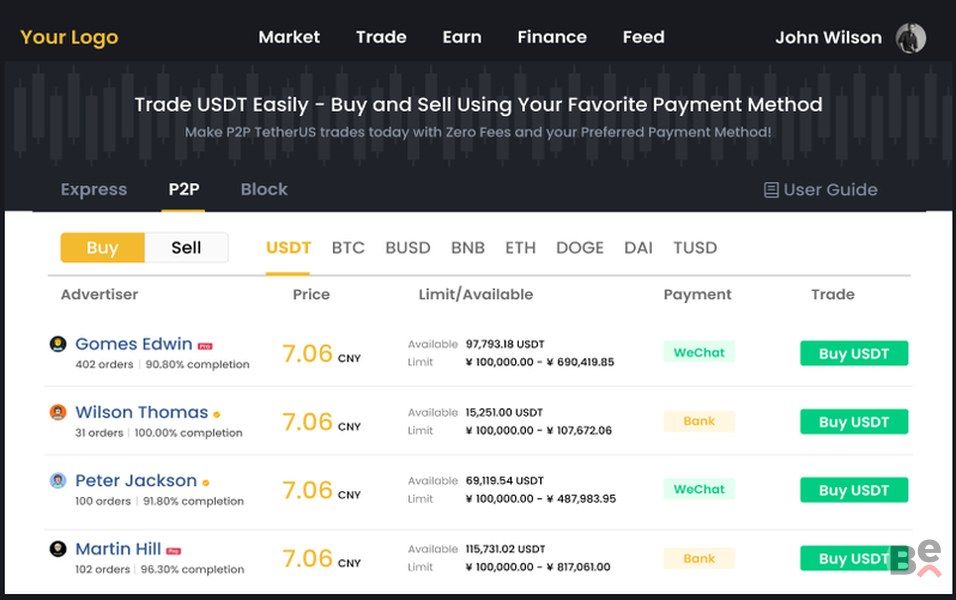Open Wilson Thomas advertiser profile link
956x600 pixels.
pyautogui.click(x=141, y=412)
